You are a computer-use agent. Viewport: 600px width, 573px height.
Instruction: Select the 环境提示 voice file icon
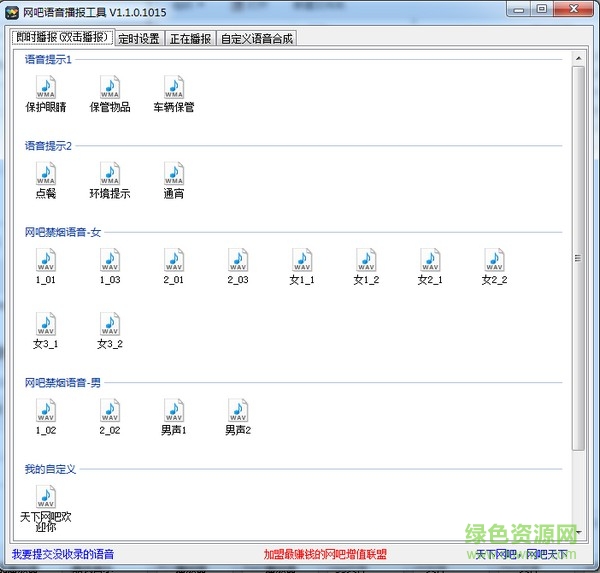[110, 173]
